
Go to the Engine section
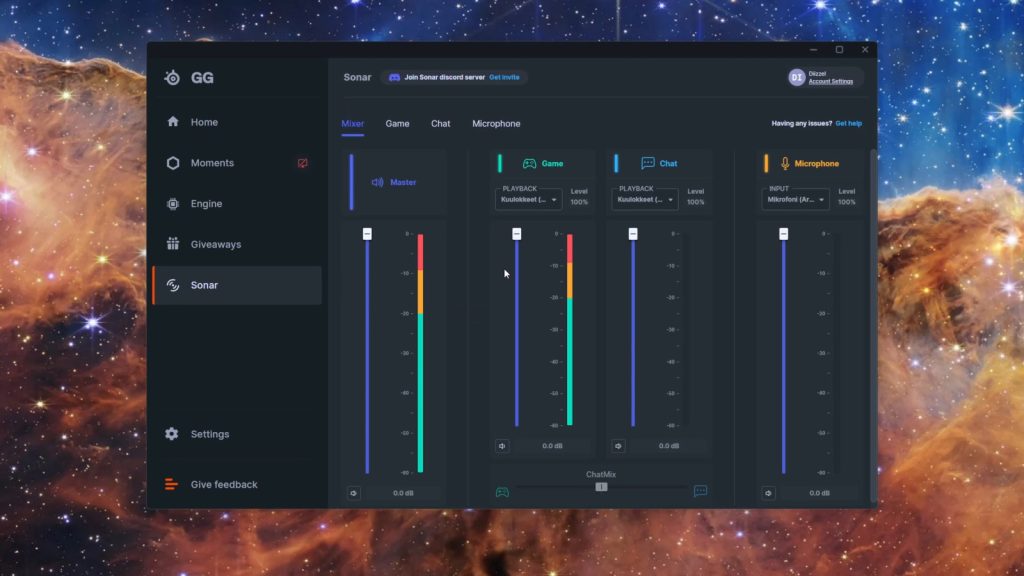[x=206, y=204]
